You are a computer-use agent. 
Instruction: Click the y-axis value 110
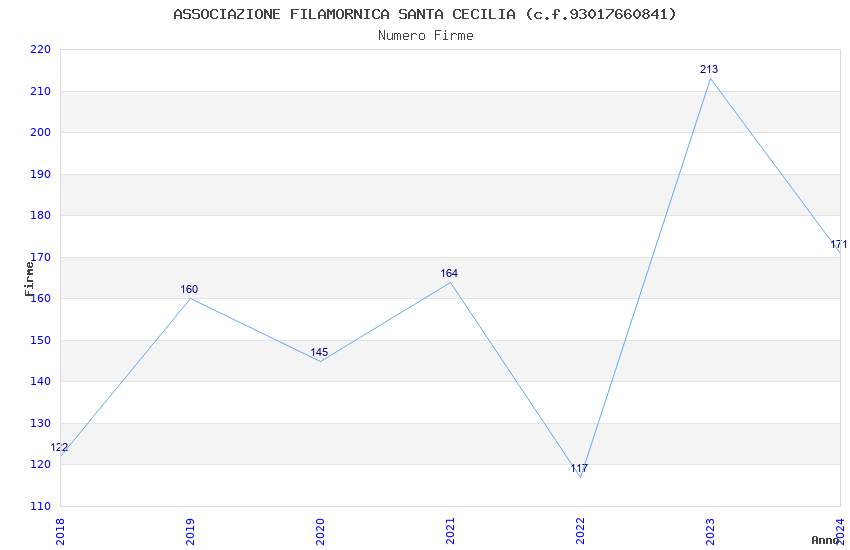(41, 506)
